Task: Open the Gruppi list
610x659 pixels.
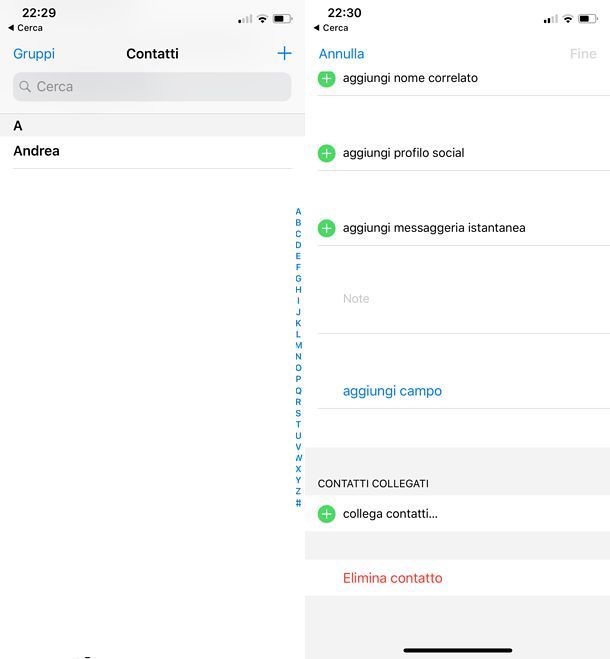Action: pyautogui.click(x=34, y=54)
